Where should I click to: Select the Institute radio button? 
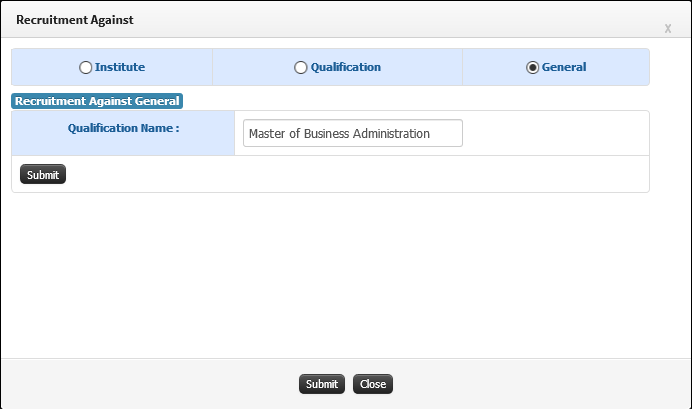click(85, 68)
